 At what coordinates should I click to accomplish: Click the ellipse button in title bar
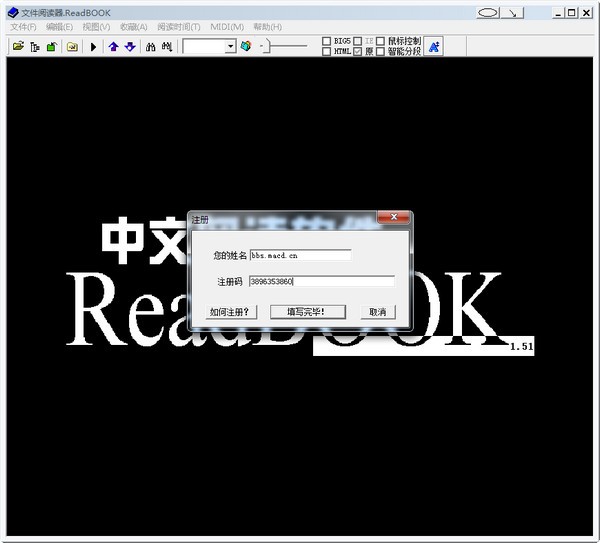tap(488, 13)
